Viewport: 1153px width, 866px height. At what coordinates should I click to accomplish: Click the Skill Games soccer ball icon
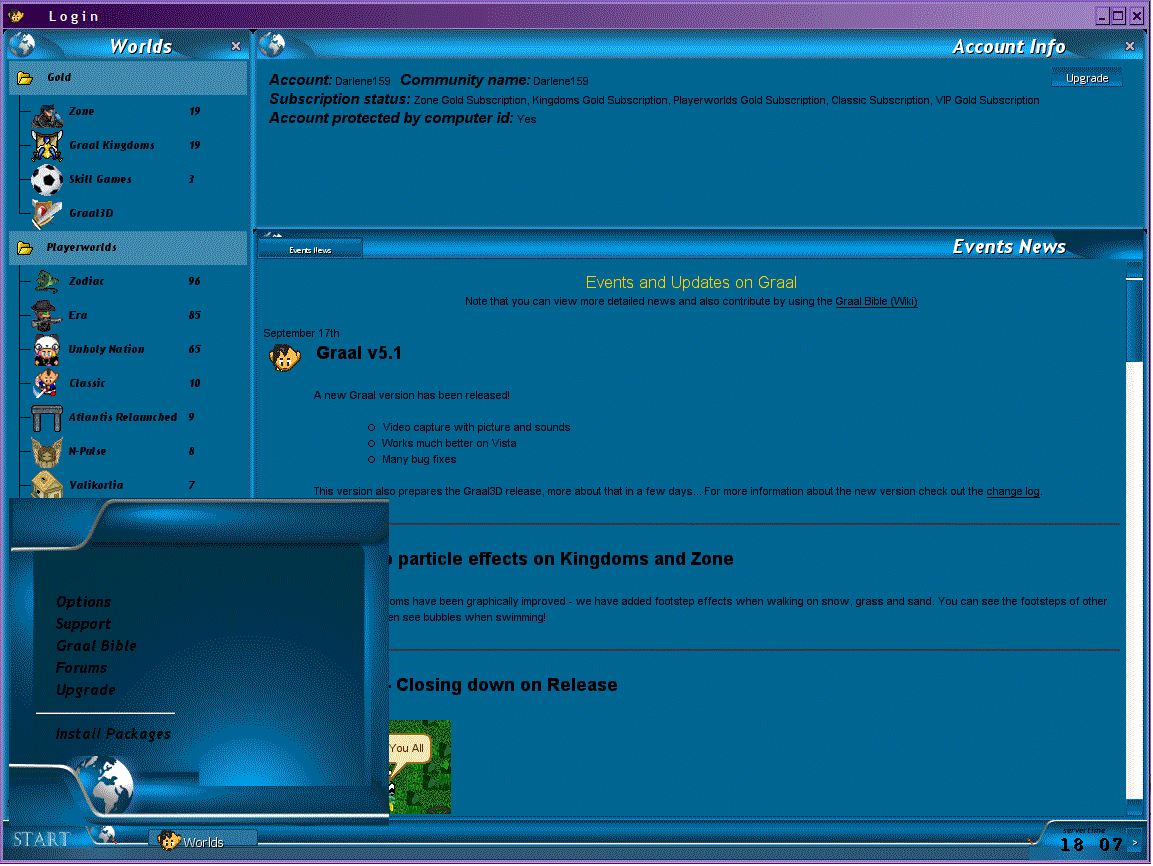[46, 179]
